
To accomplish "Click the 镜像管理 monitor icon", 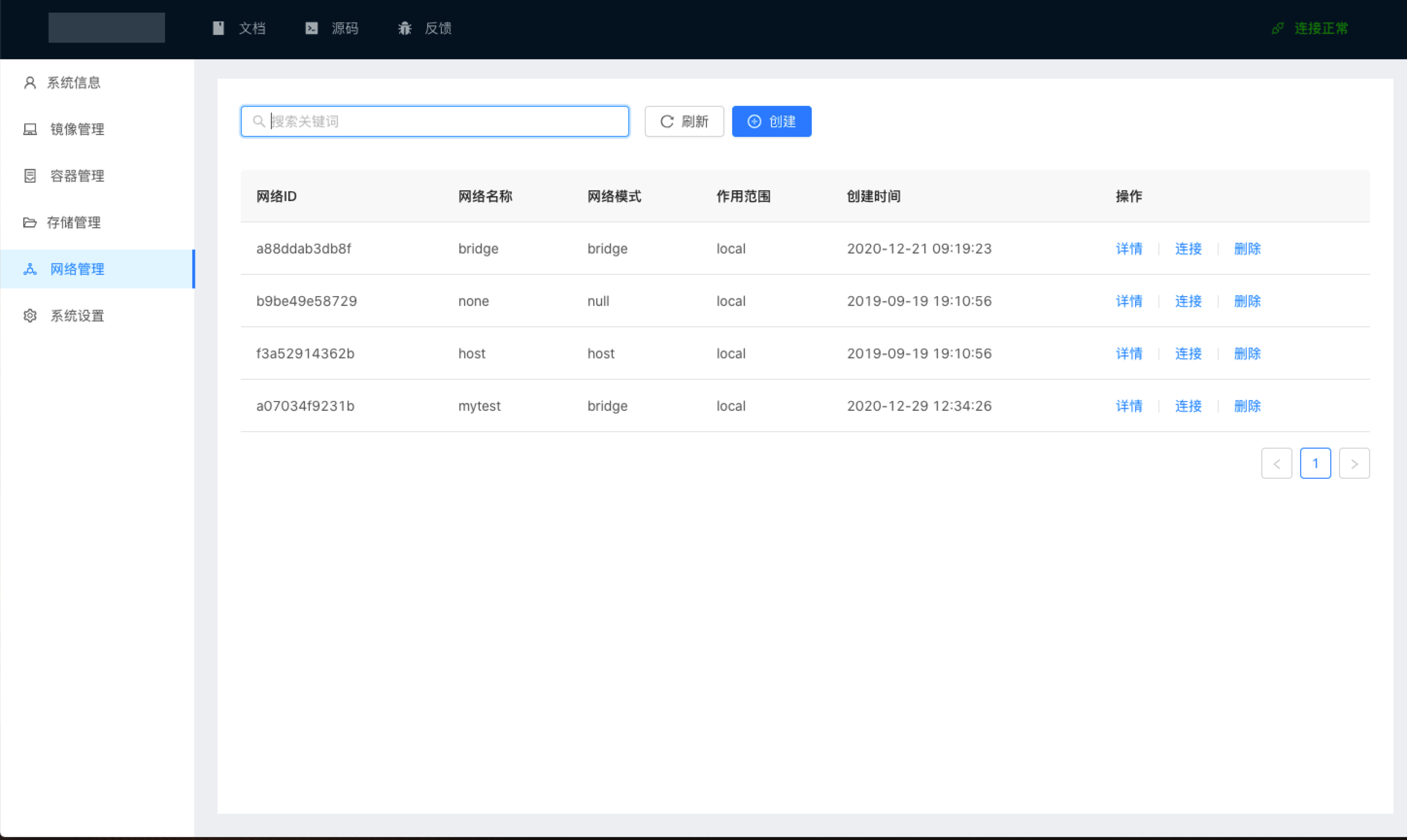I will click(x=30, y=130).
